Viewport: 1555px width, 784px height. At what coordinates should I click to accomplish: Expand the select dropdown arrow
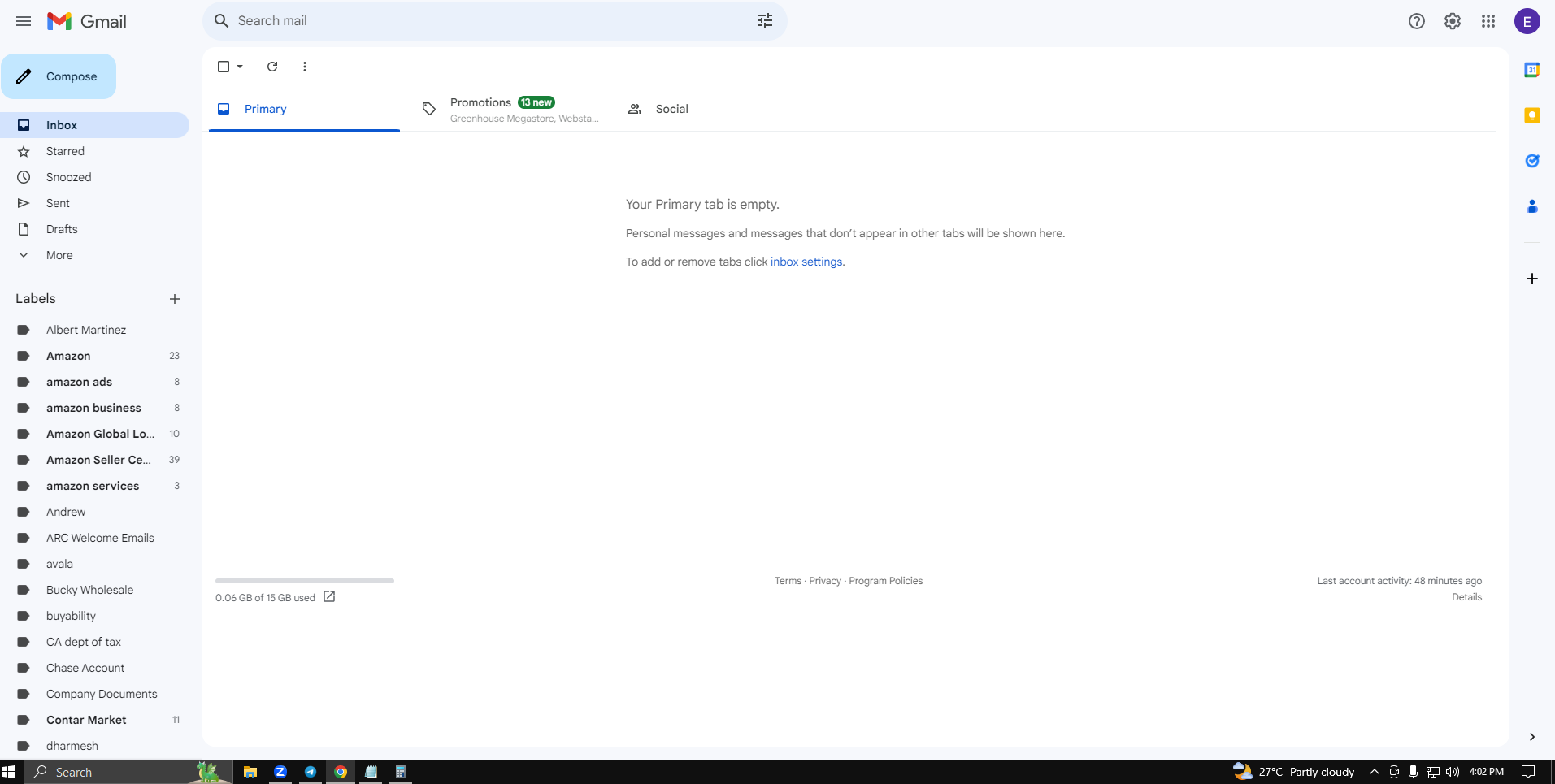(240, 67)
